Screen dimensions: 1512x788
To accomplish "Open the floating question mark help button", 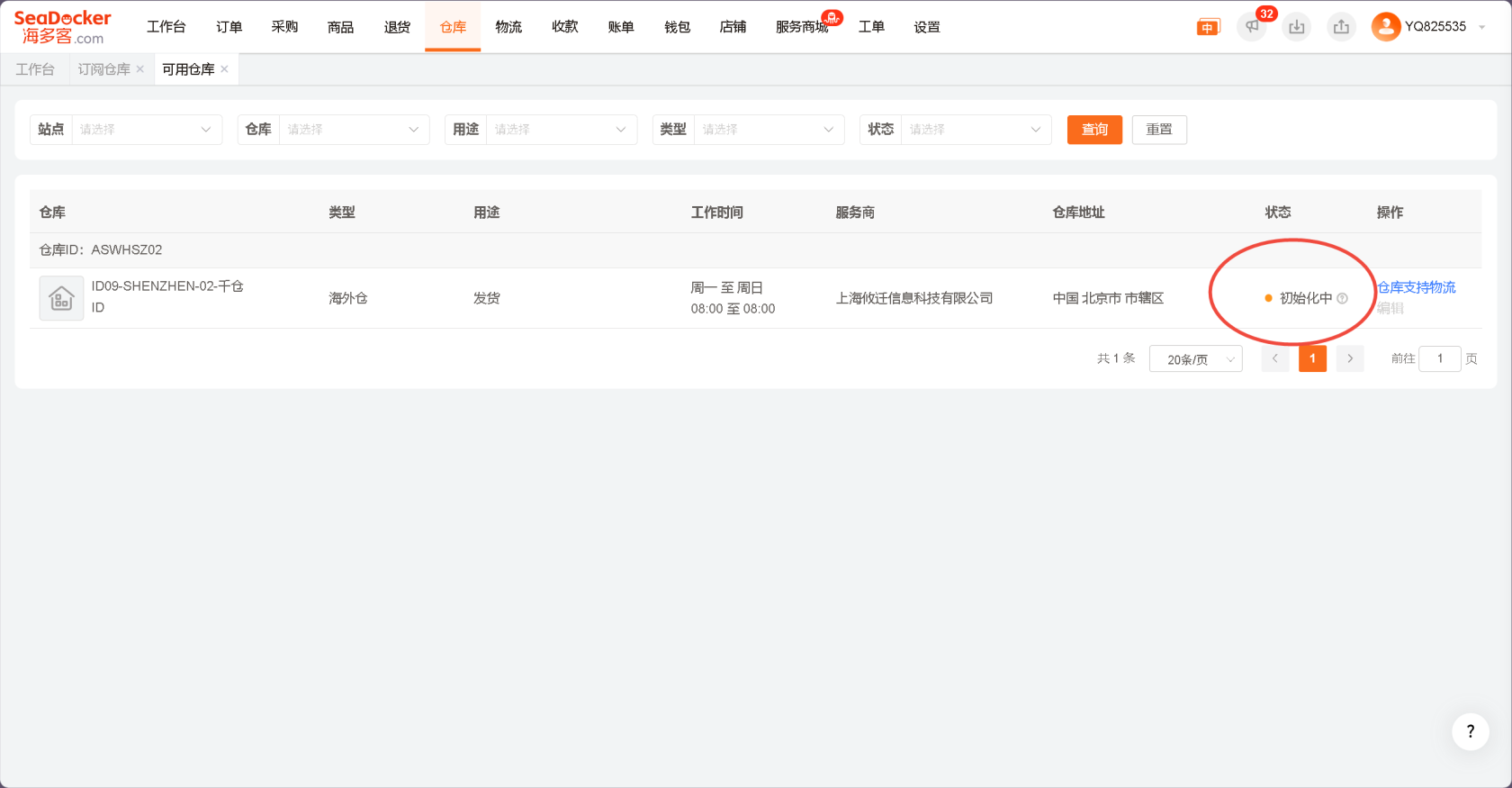I will point(1470,731).
